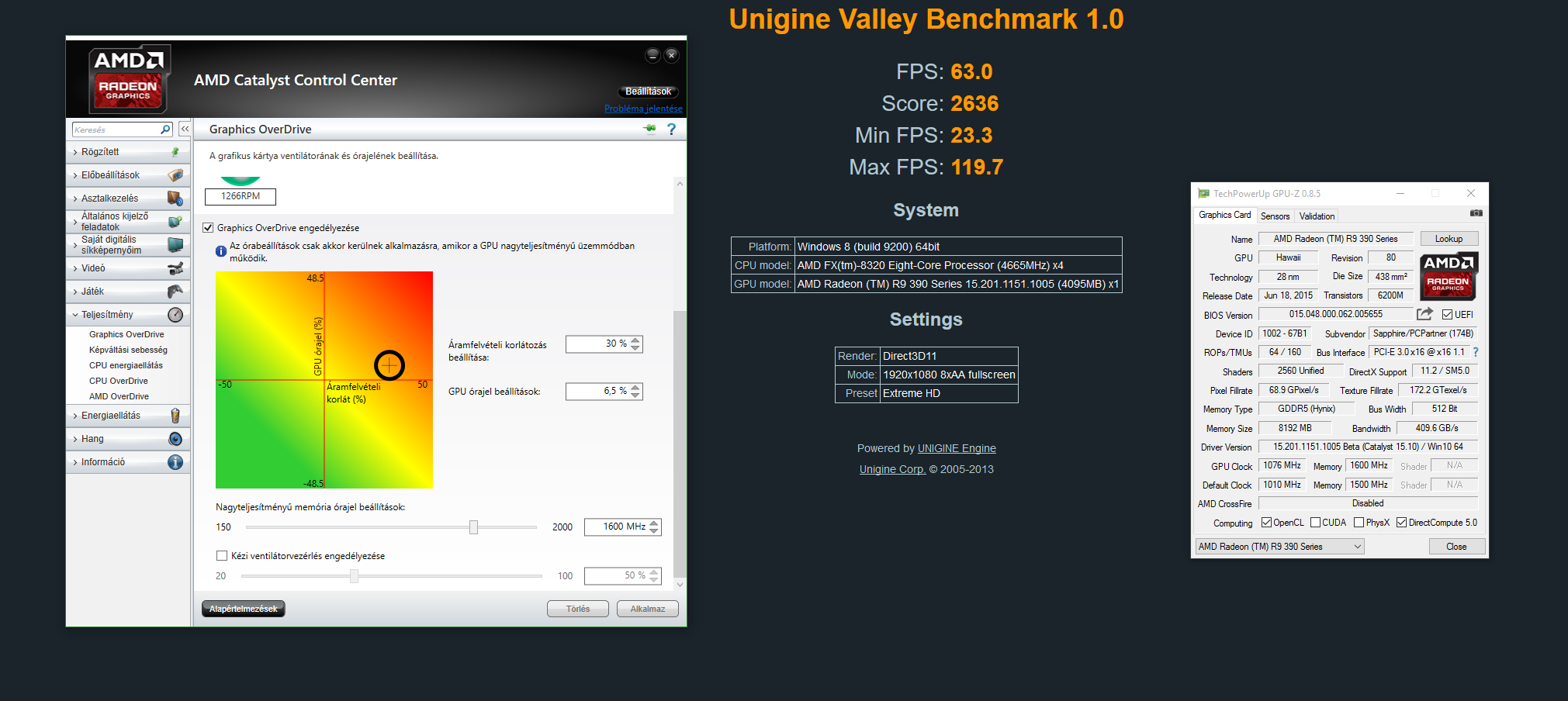Click the Előbeállítások presets icon

pos(176,175)
